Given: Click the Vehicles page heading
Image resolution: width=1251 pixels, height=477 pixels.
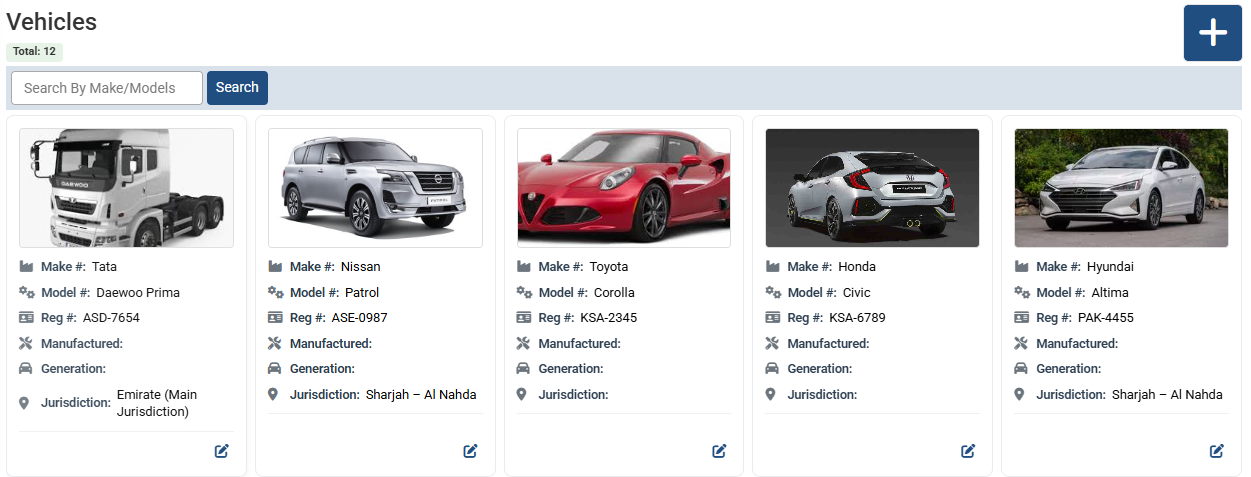Looking at the screenshot, I should click(52, 21).
